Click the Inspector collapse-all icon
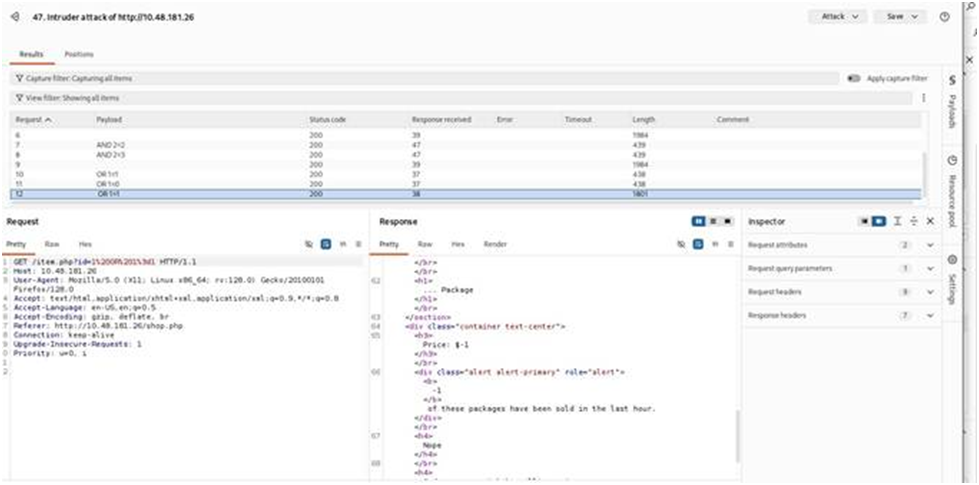 pos(914,222)
